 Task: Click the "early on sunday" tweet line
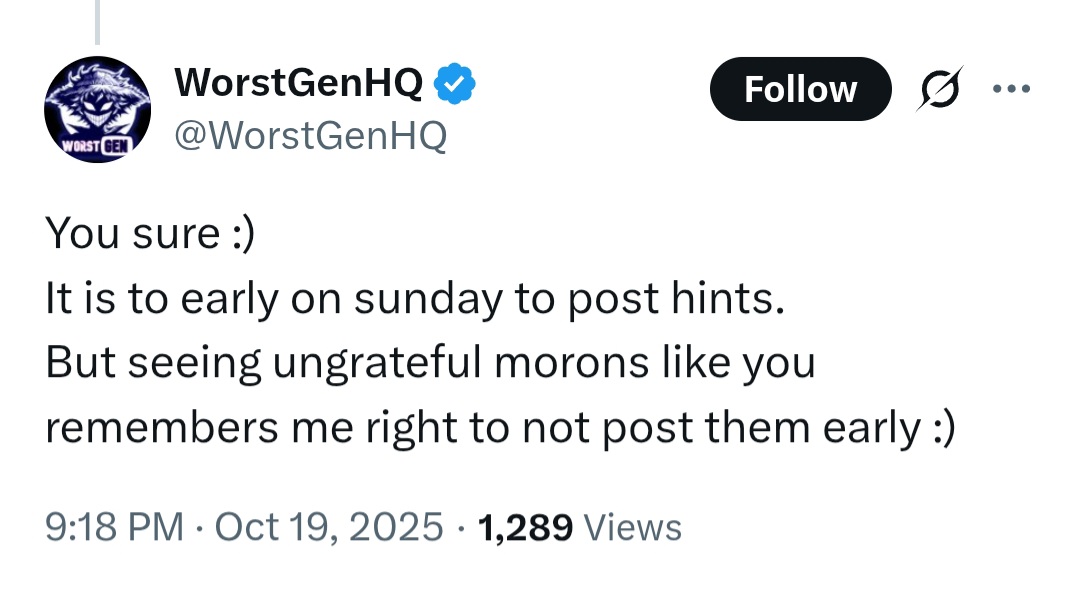pos(410,298)
